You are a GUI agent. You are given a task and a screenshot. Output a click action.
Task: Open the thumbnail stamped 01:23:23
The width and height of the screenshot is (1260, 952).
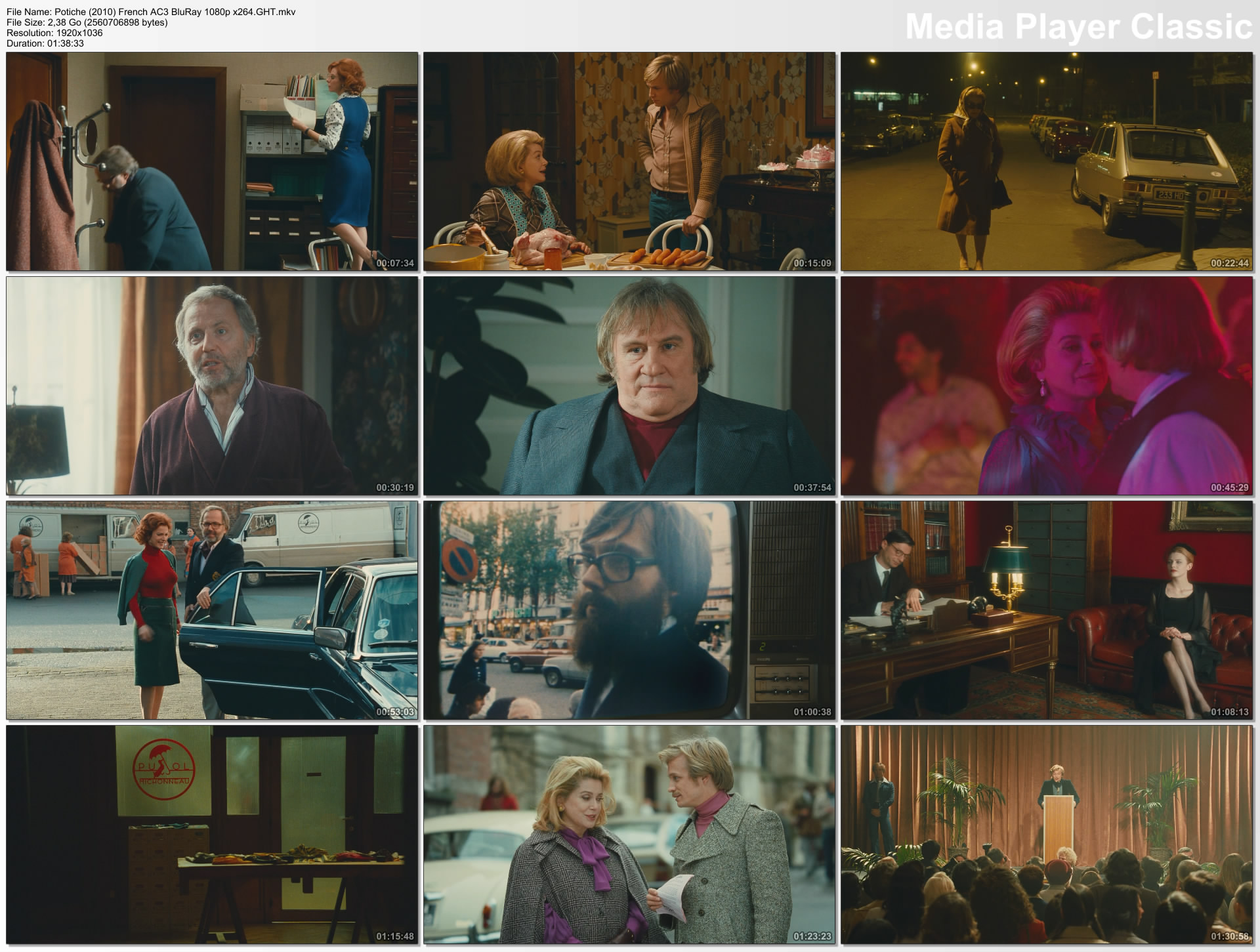[629, 835]
